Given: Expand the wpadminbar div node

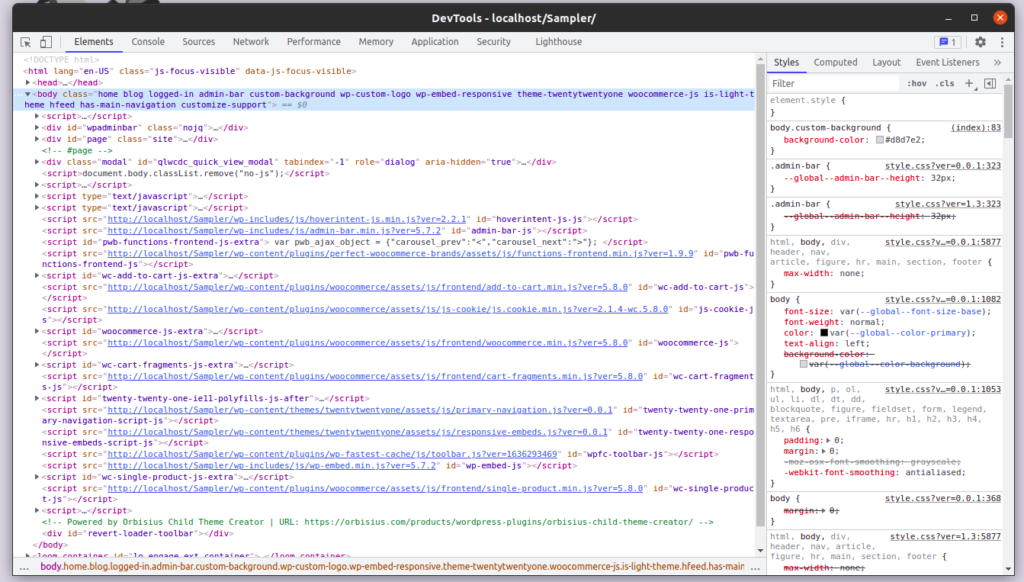Looking at the screenshot, I should click(x=37, y=128).
